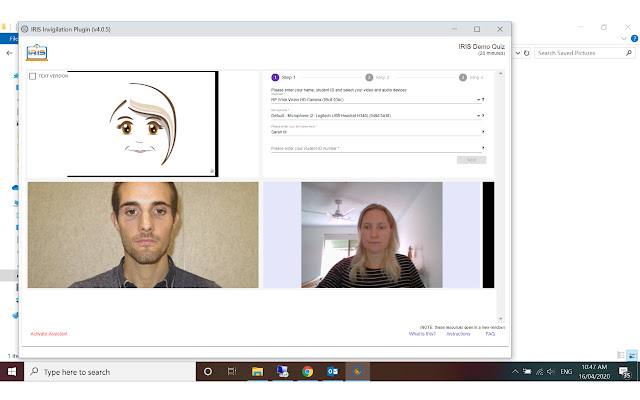Click the taskbar search box
Image resolution: width=640 pixels, height=400 pixels.
110,372
